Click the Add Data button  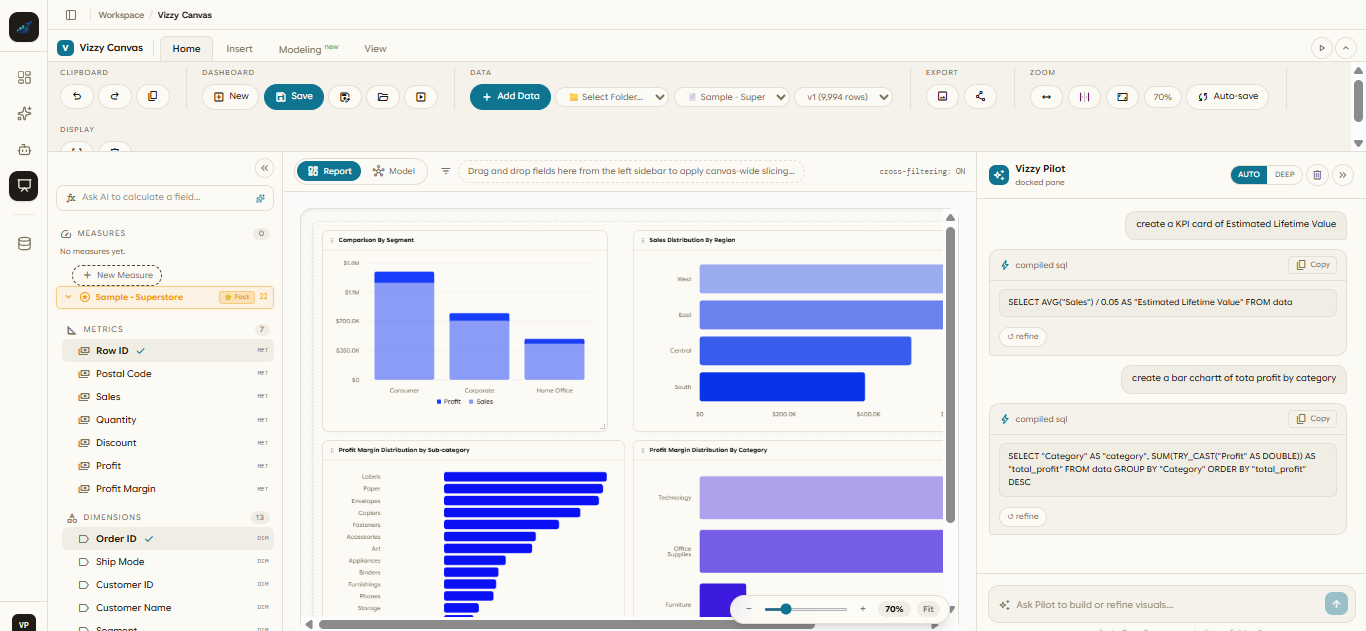tap(510, 96)
